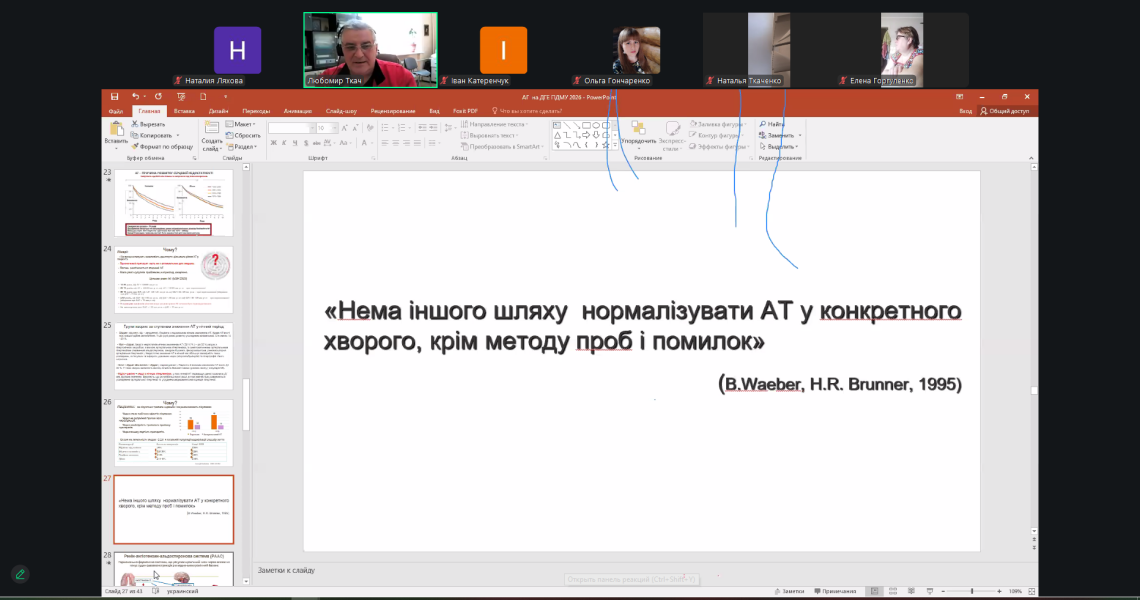This screenshot has width=1140, height=600.
Task: Toggle italic formatting in the Font group
Action: 282,142
